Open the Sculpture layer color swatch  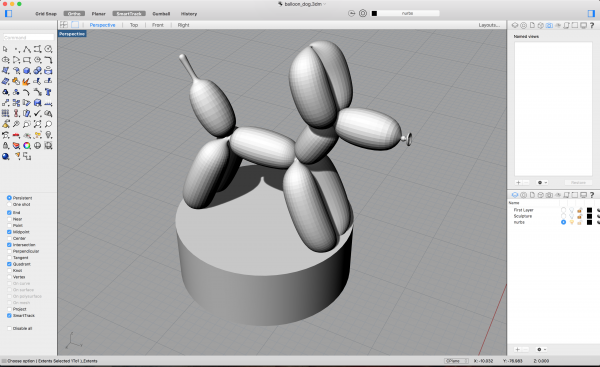[x=589, y=216]
